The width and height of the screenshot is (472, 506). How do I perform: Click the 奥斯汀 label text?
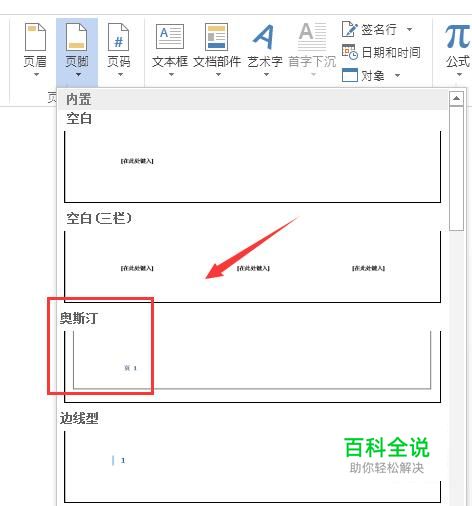pyautogui.click(x=79, y=318)
